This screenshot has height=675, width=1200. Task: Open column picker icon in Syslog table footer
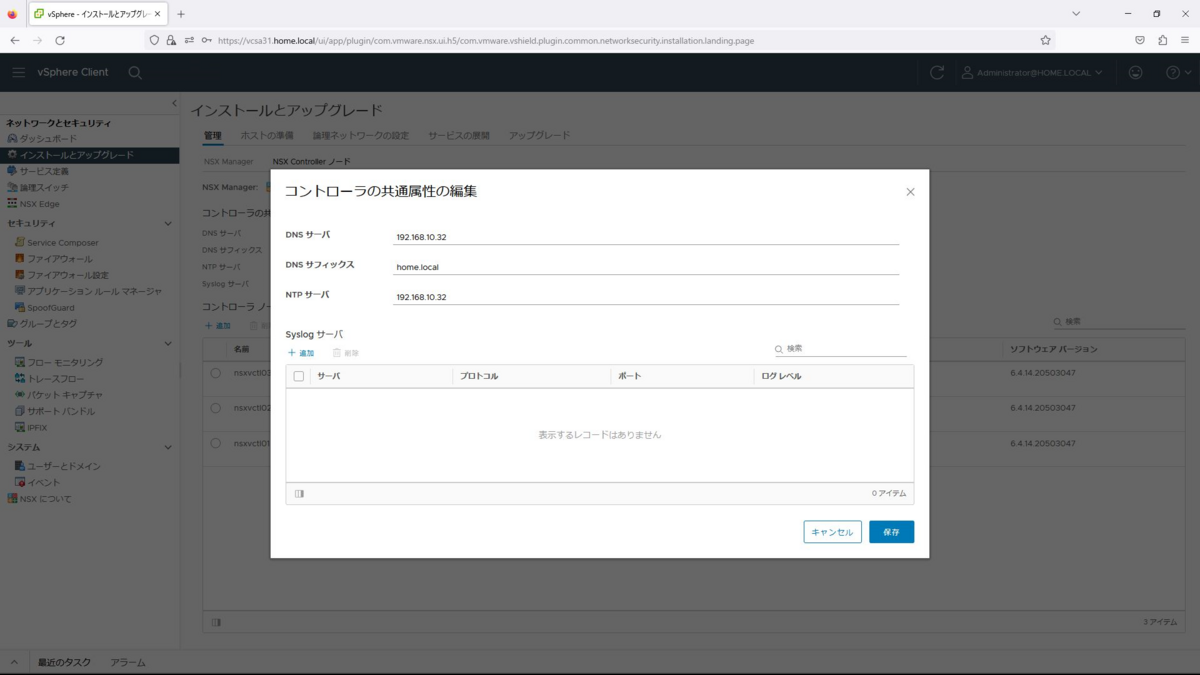coord(299,494)
